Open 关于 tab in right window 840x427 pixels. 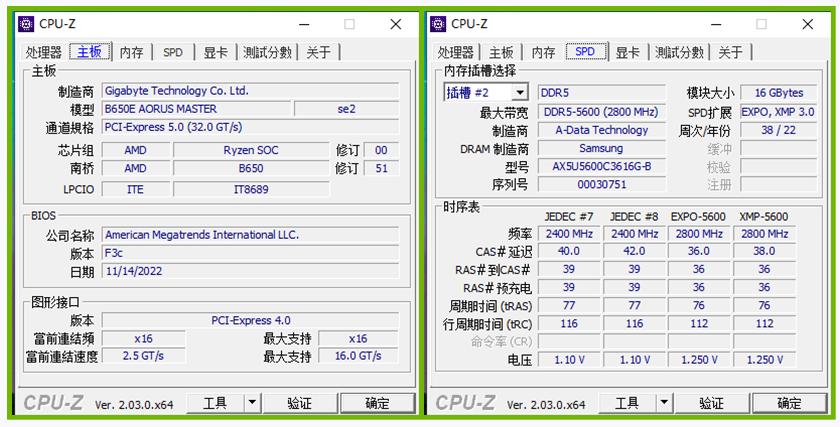pyautogui.click(x=730, y=53)
